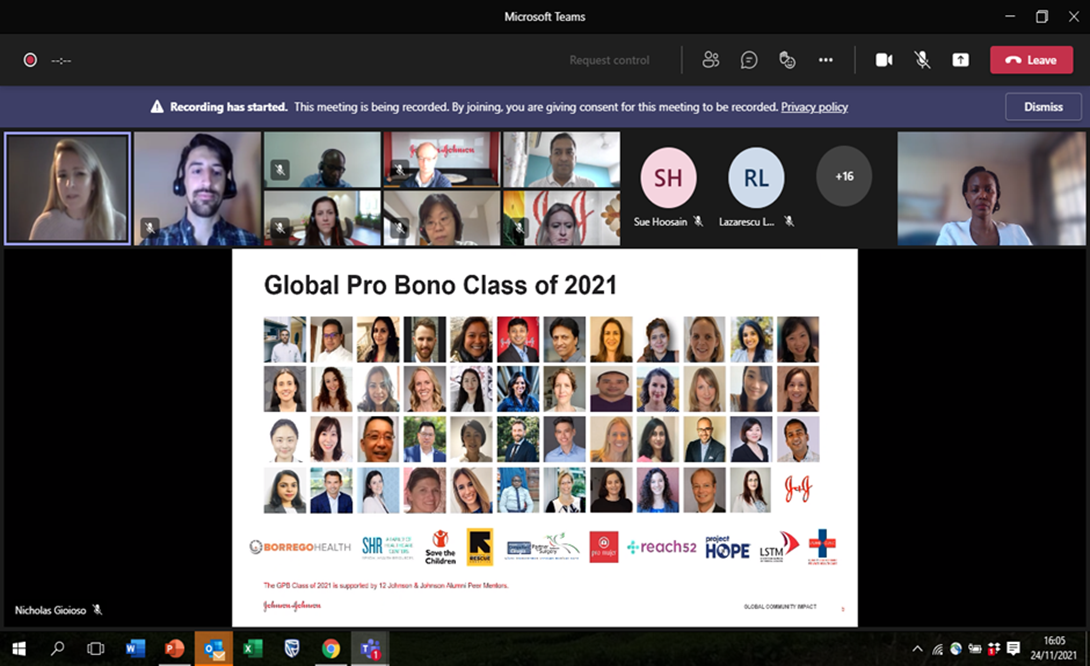Open the meeting chat pane
The width and height of the screenshot is (1090, 666).
click(x=748, y=60)
